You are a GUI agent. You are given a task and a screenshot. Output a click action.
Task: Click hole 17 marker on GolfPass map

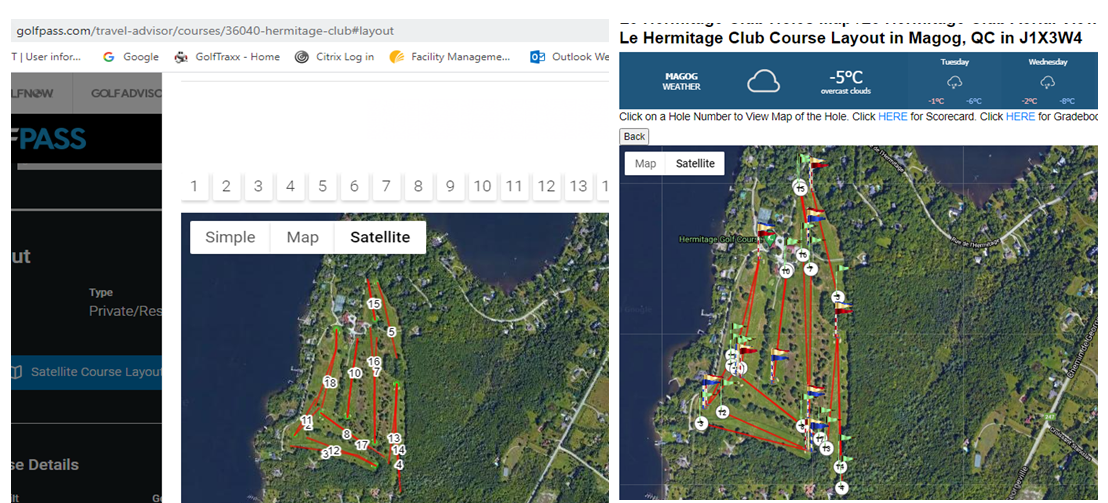click(x=362, y=445)
